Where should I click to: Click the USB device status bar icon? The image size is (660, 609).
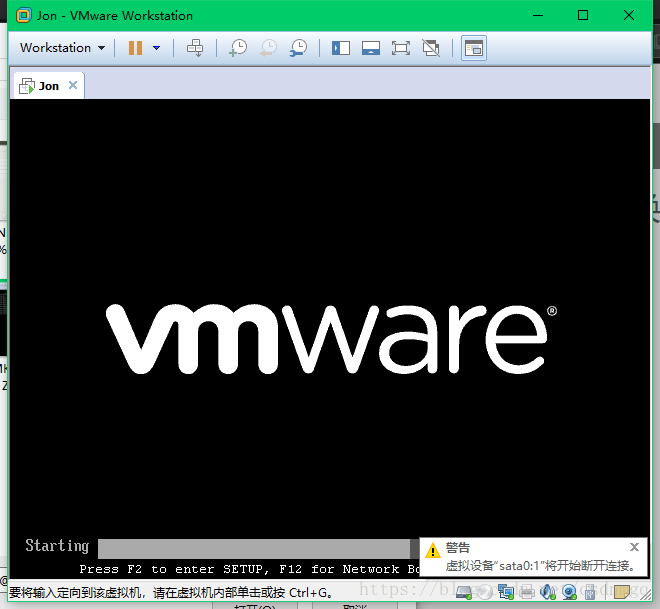click(x=590, y=592)
